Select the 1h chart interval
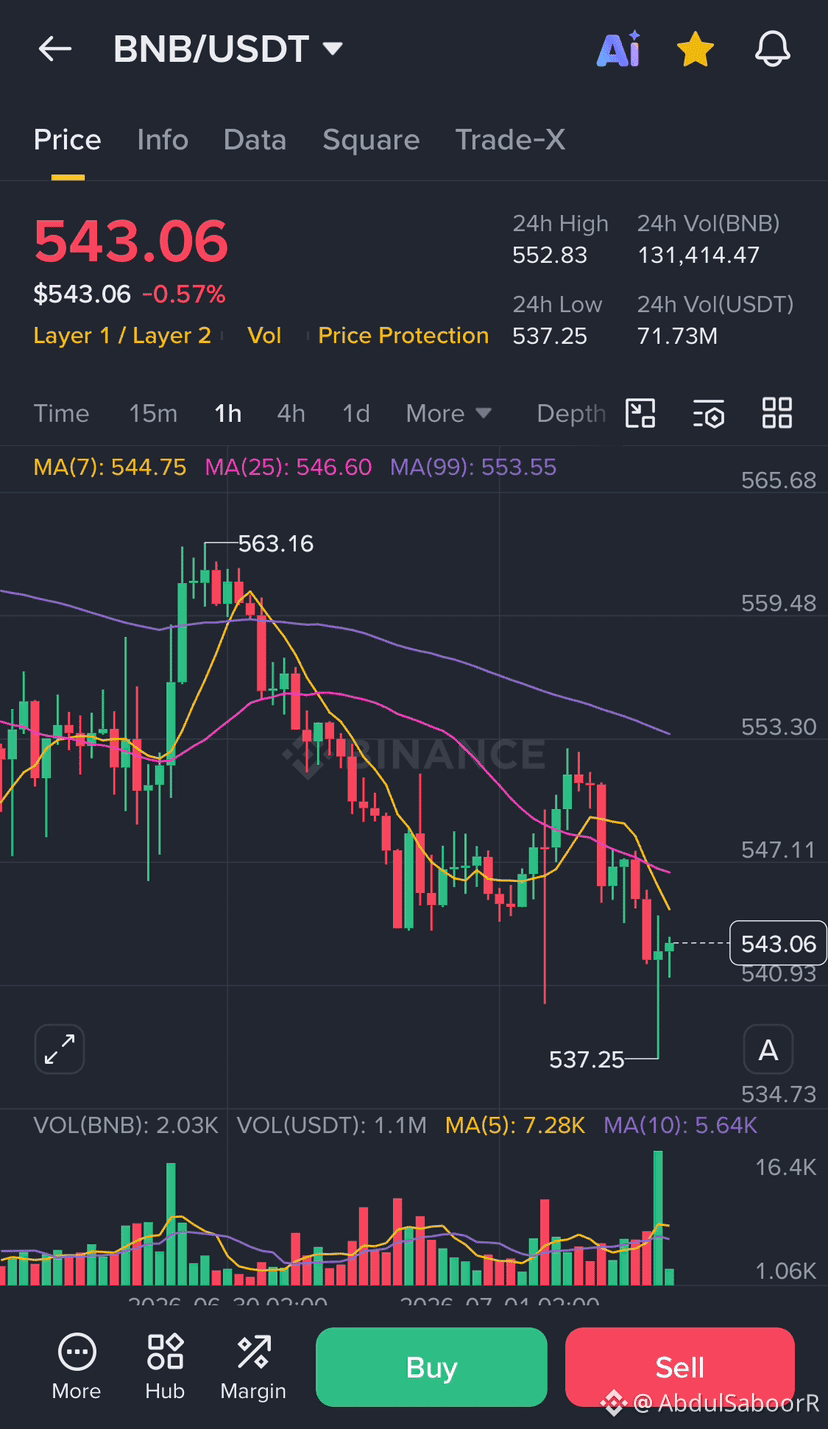This screenshot has height=1429, width=828. 228,414
